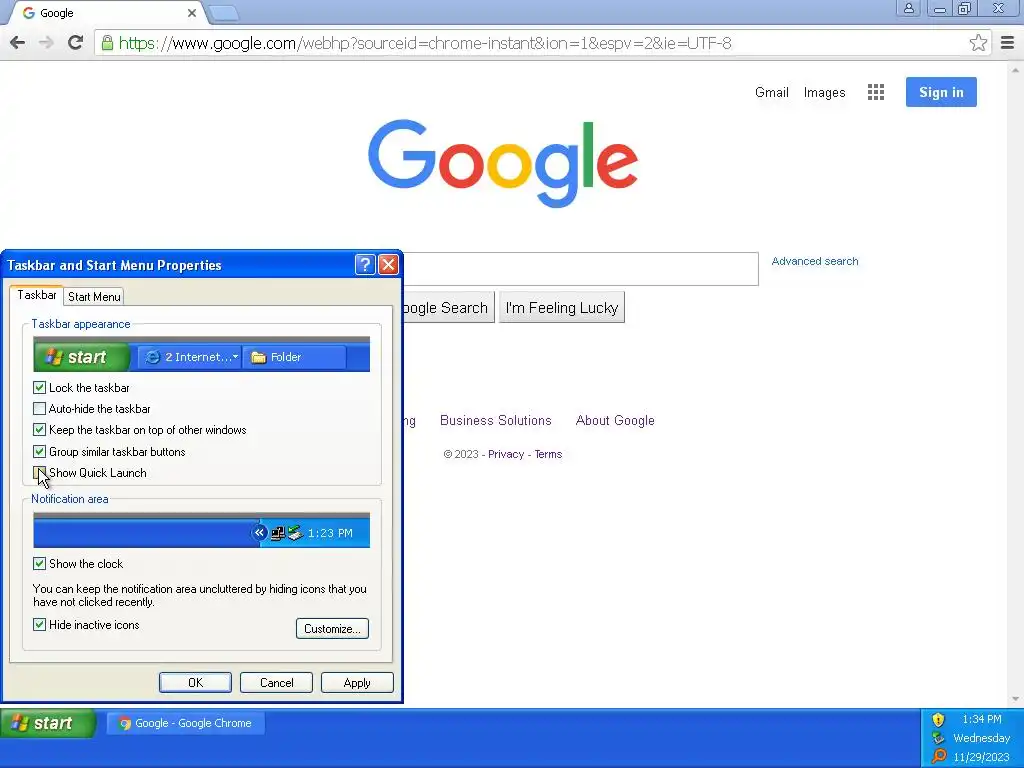Click the Google search input box
The image size is (1024, 768).
[581, 268]
